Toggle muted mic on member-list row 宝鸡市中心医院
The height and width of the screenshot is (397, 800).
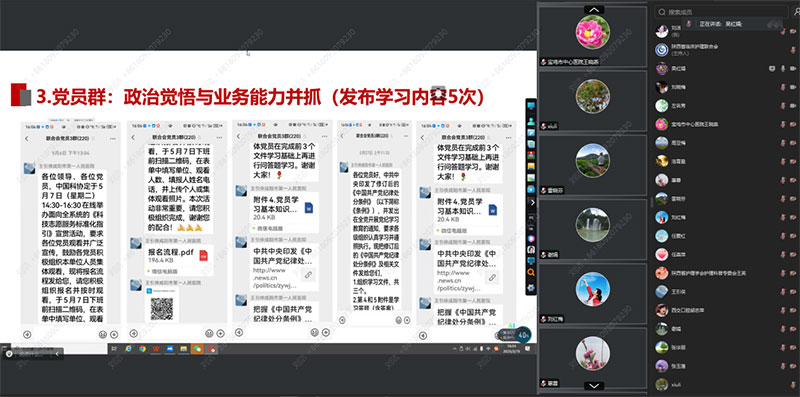783,124
